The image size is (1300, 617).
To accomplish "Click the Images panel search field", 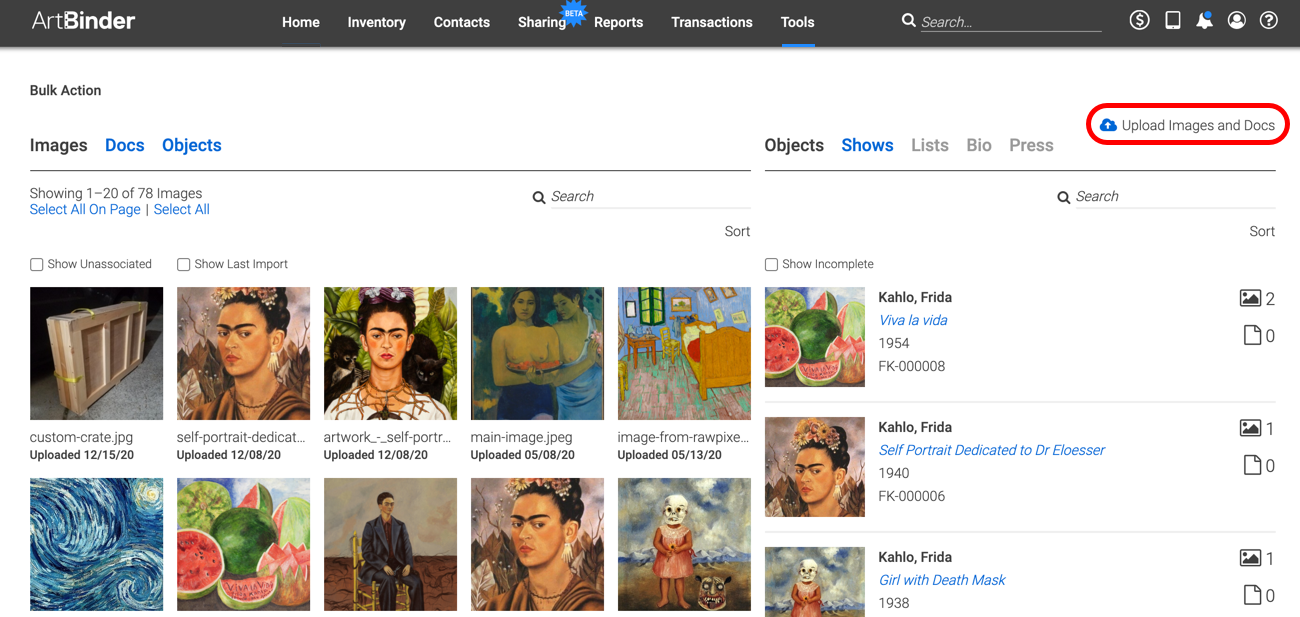I will tap(649, 197).
